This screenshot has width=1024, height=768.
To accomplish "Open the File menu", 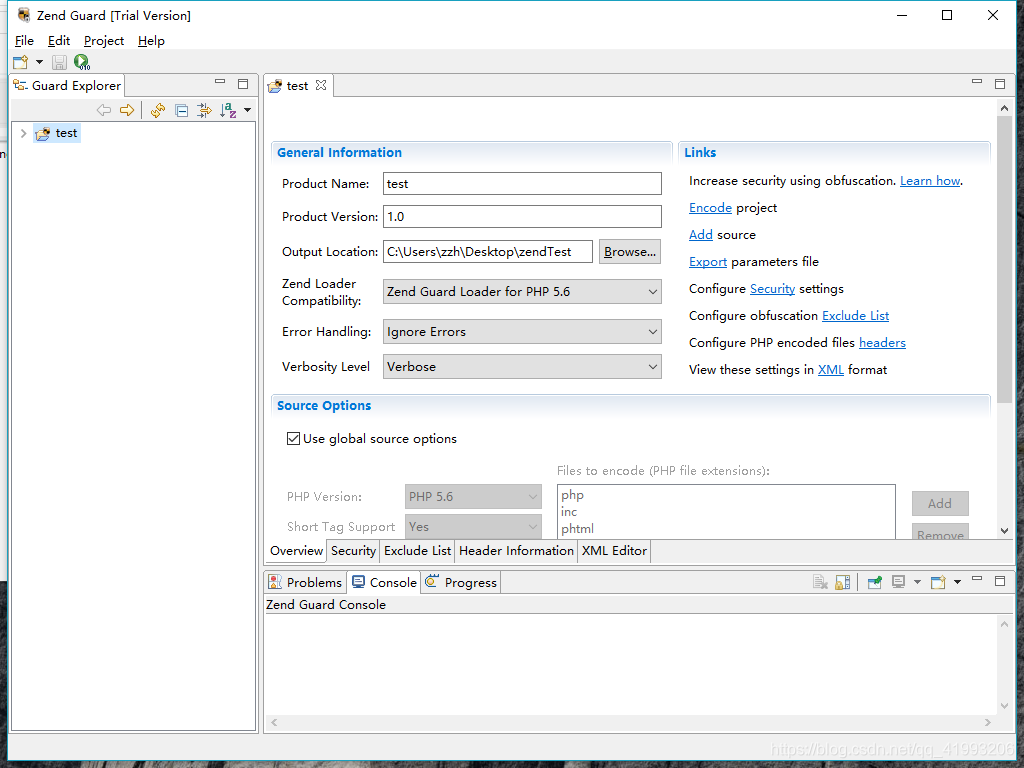I will (x=24, y=40).
